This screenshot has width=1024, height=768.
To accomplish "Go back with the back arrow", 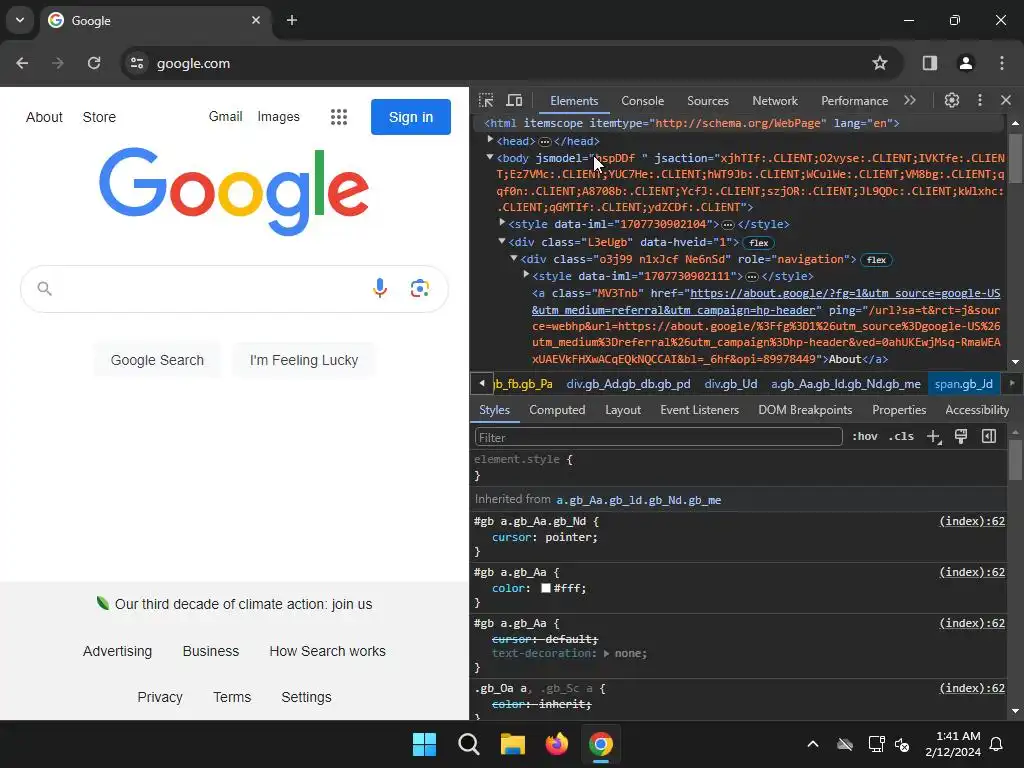I will tap(22, 63).
